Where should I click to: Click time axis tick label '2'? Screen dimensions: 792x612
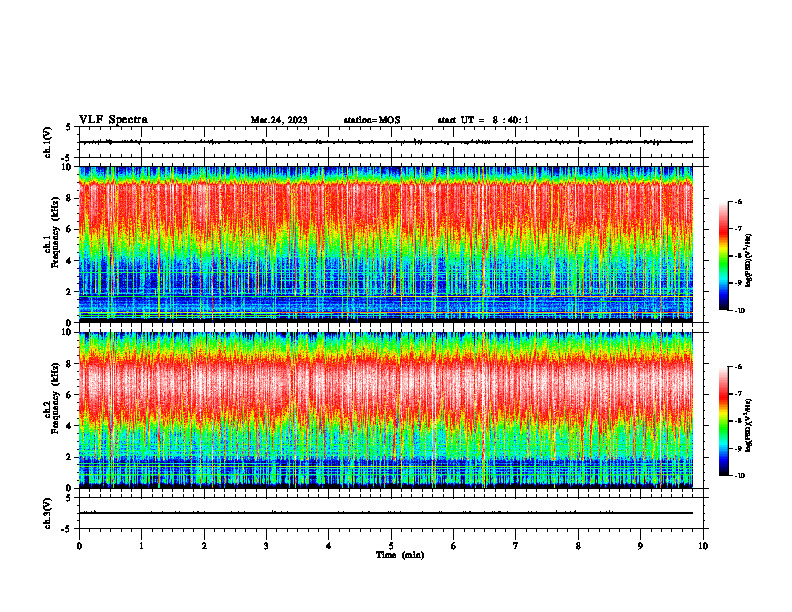204,546
